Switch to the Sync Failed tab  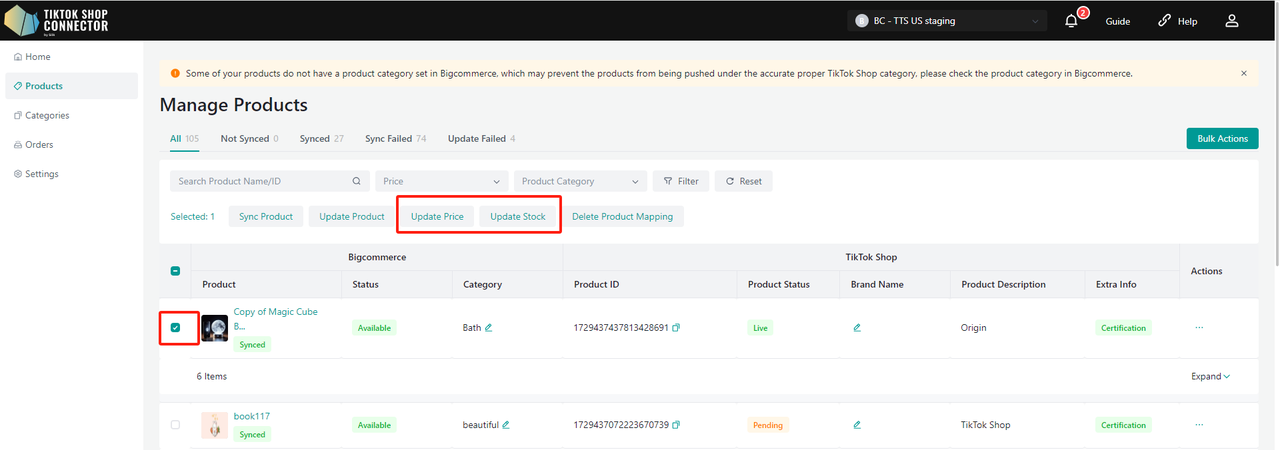click(396, 138)
